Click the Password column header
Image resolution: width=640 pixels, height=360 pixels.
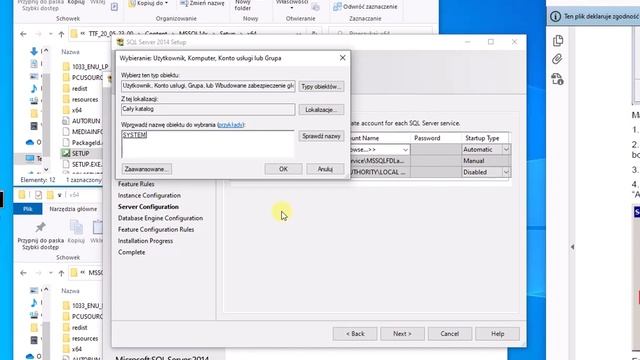(427, 138)
